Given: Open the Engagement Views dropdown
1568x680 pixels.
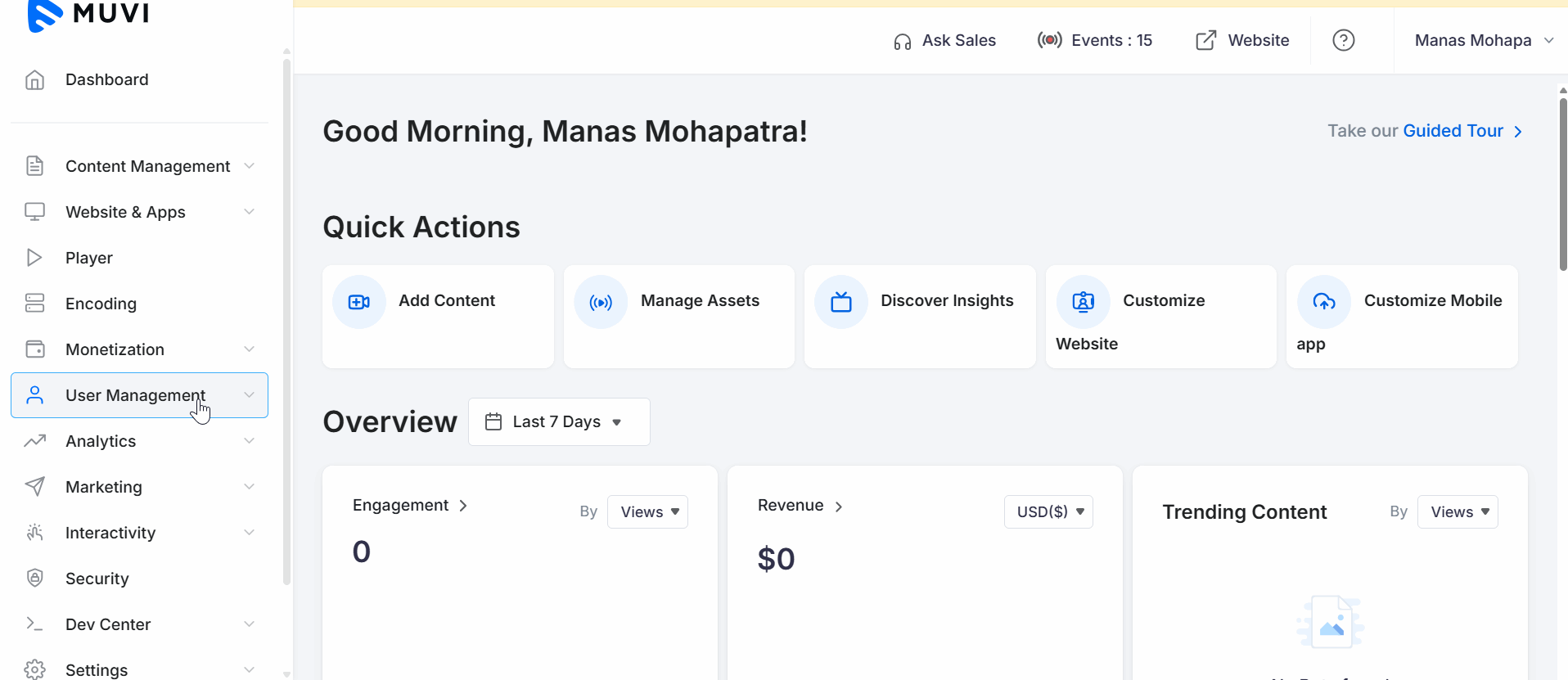Looking at the screenshot, I should [647, 512].
